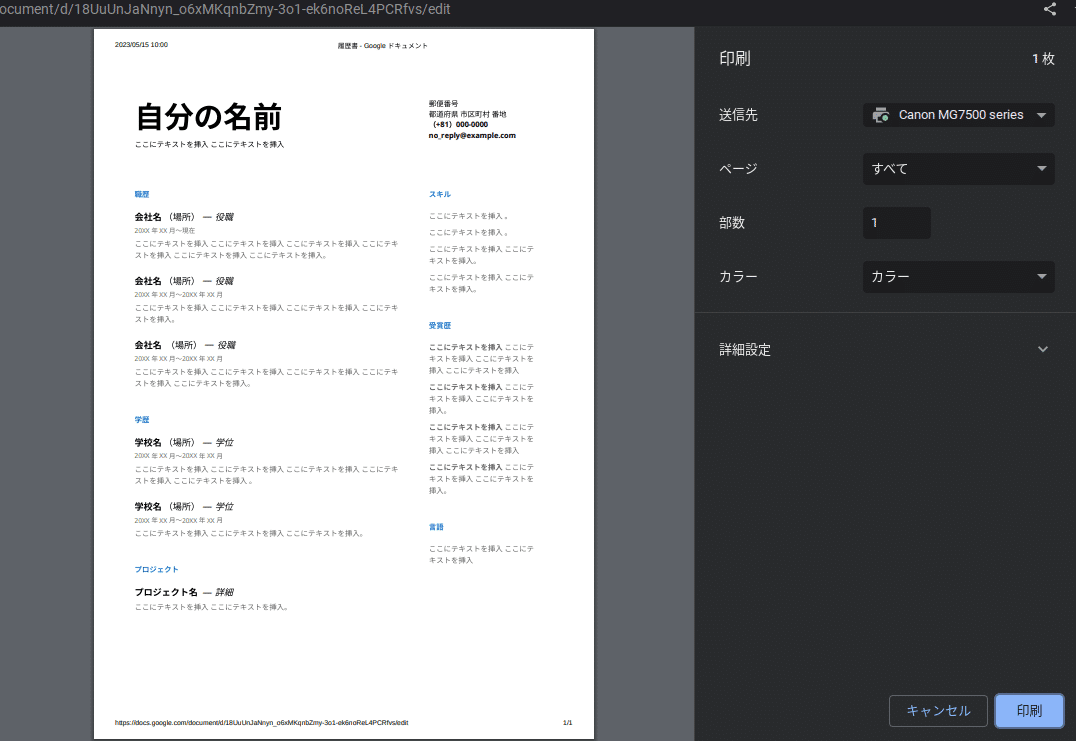Screen dimensions: 1076x741
Task: Click the 1 枚 sheet count text
Action: click(x=1043, y=59)
